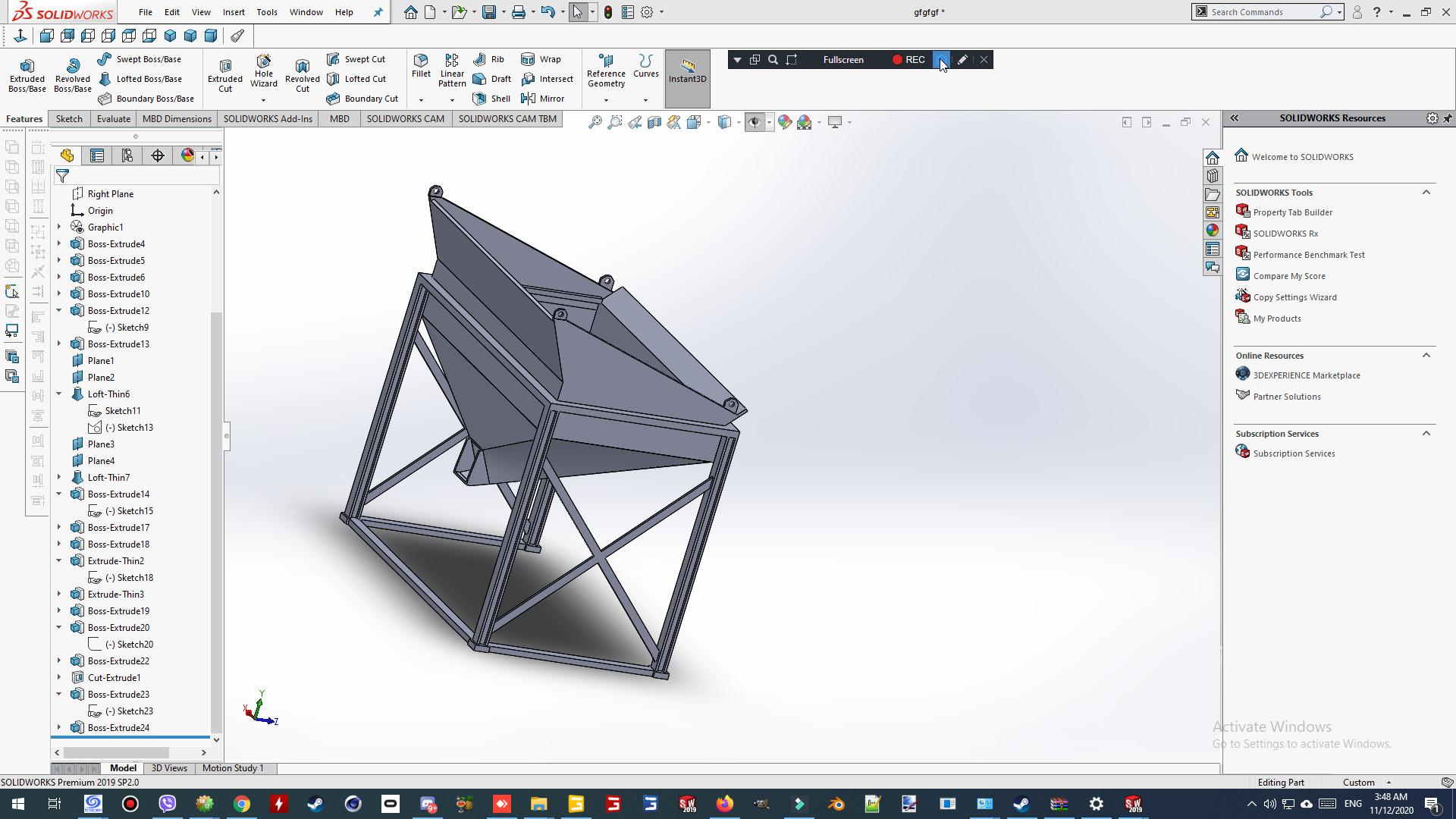Image resolution: width=1456 pixels, height=819 pixels.
Task: Open the PropertyManager tab icon
Action: pos(97,155)
